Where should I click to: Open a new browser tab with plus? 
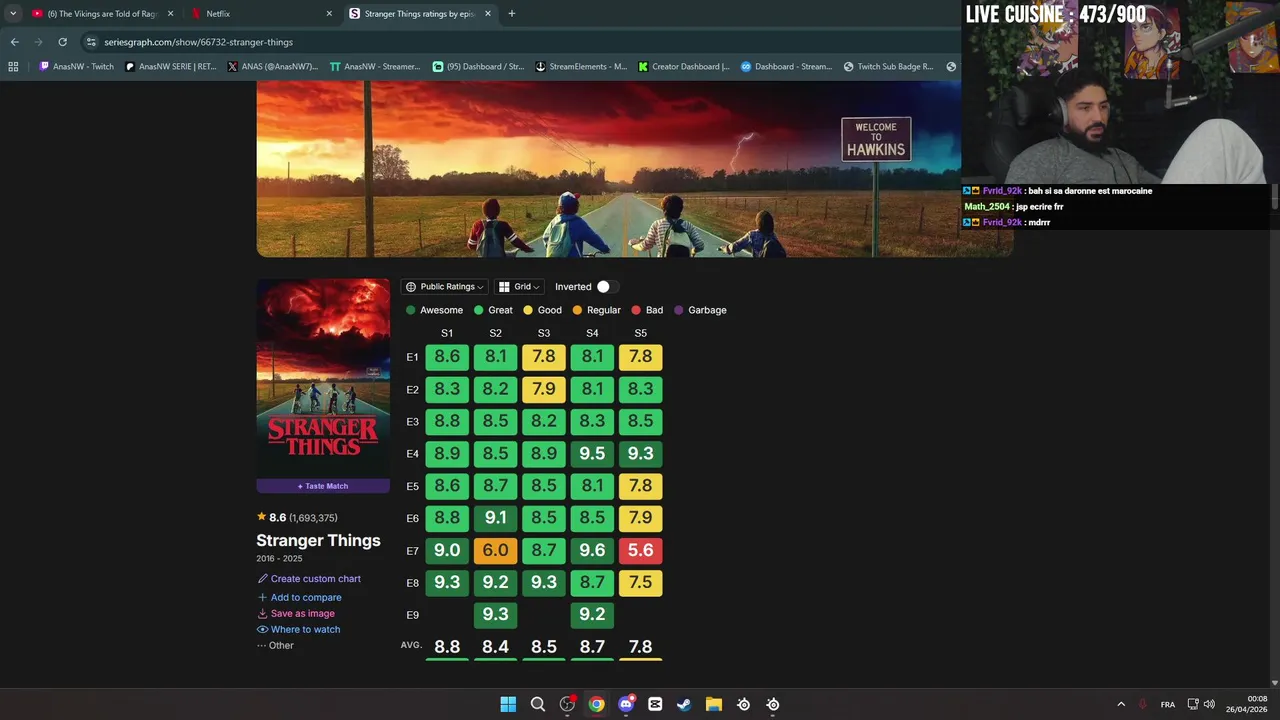coord(511,14)
